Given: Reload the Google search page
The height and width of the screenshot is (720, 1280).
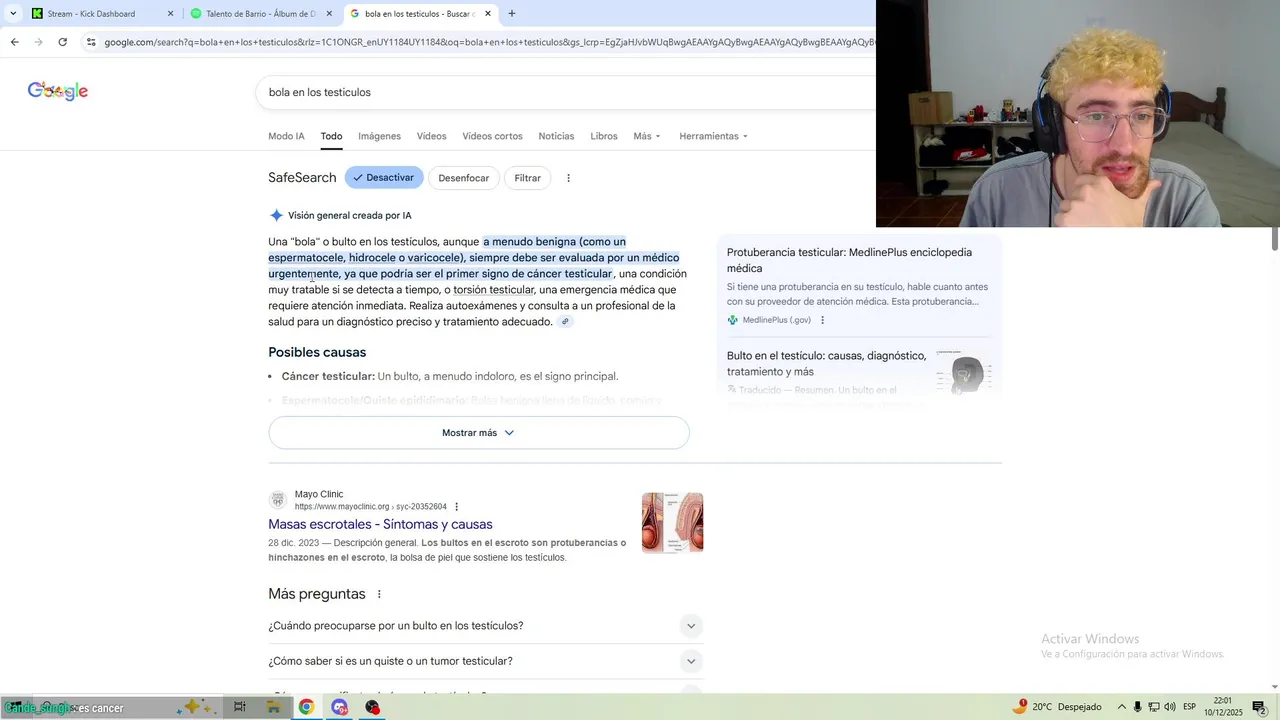Looking at the screenshot, I should pyautogui.click(x=62, y=42).
